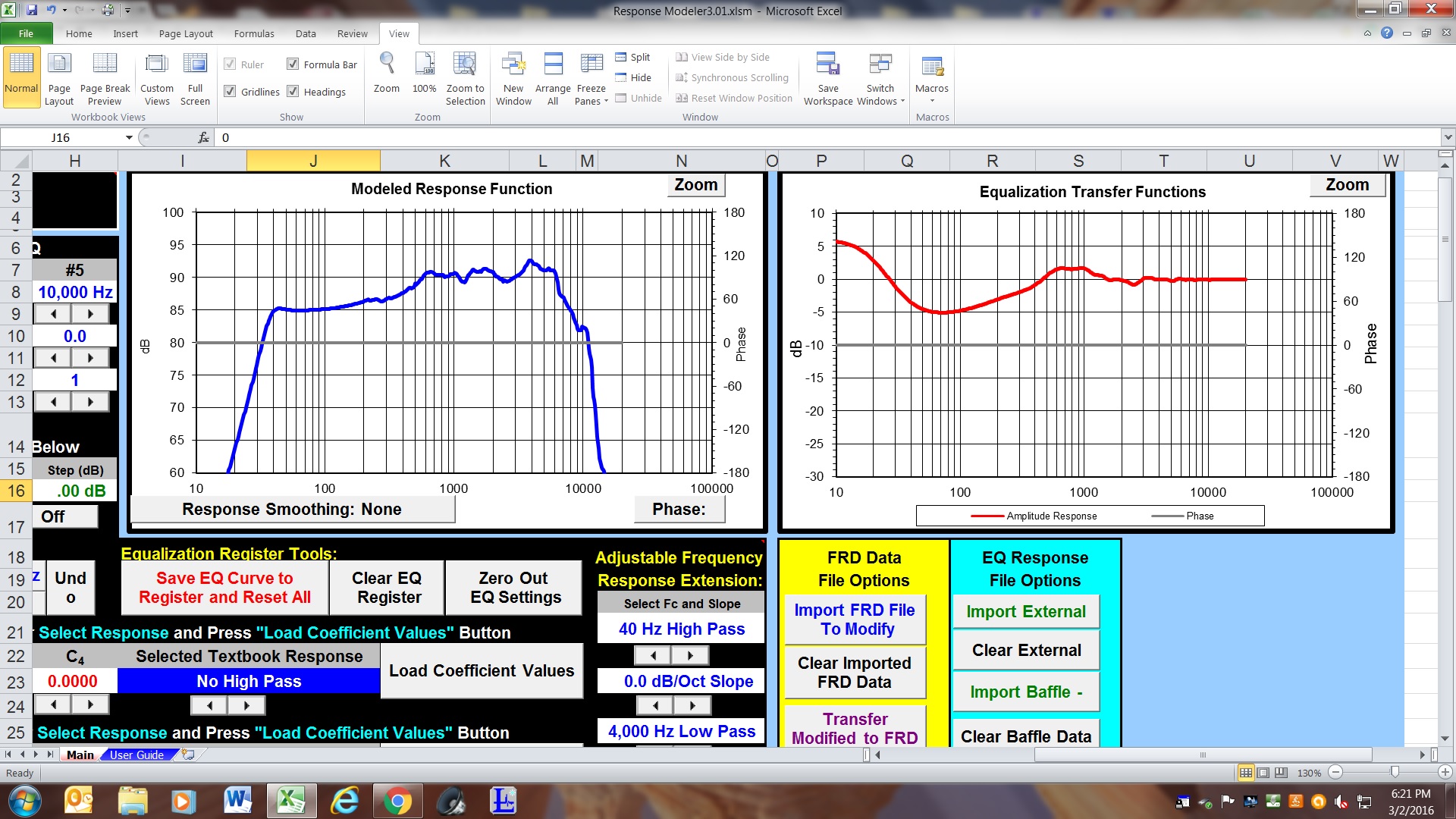The width and height of the screenshot is (1456, 819).
Task: Switch status bar to Page Break Preview
Action: point(1281,773)
